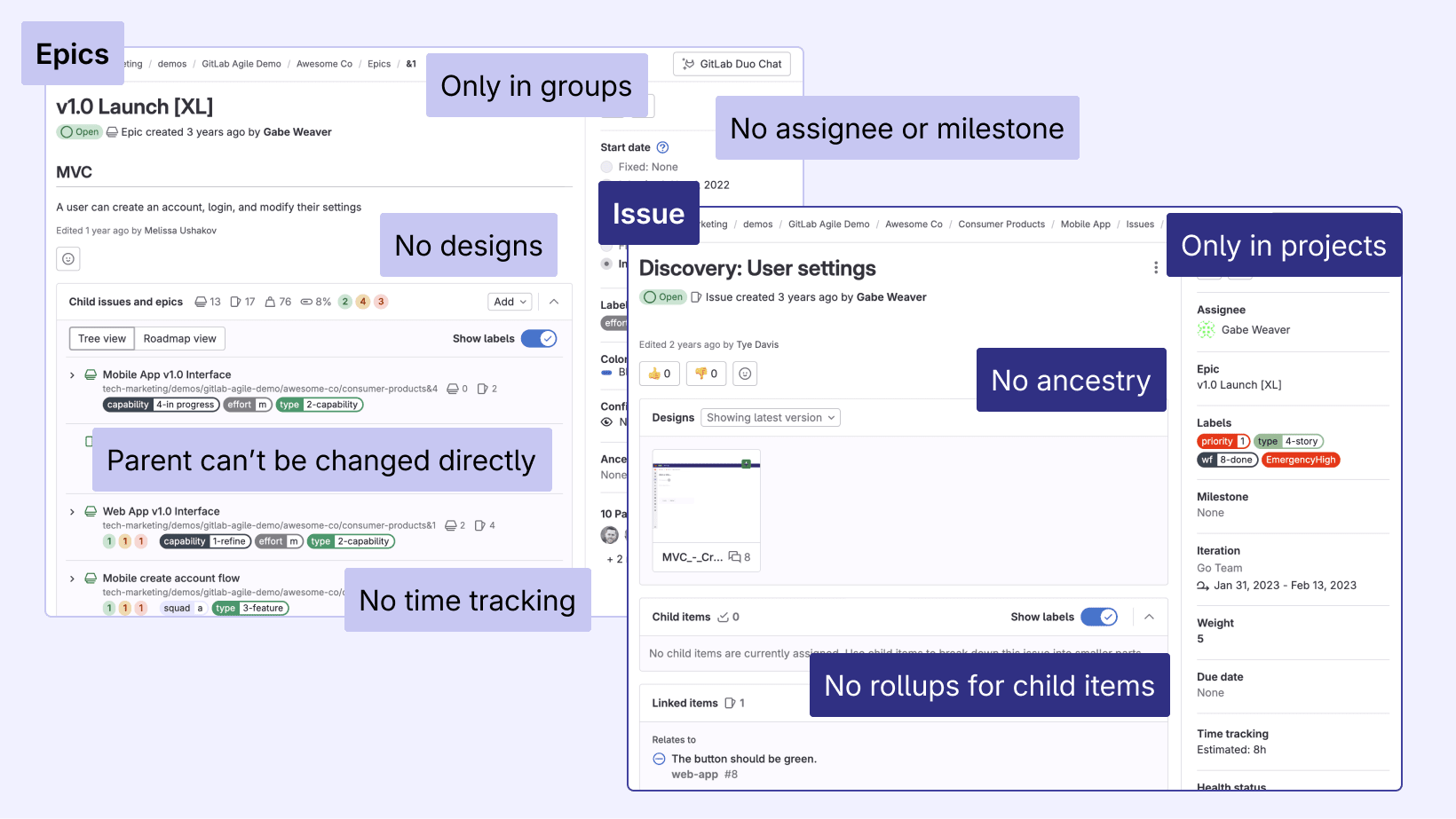Click the green health badge showing 2
Screen dimensions: 1456x819
[345, 302]
